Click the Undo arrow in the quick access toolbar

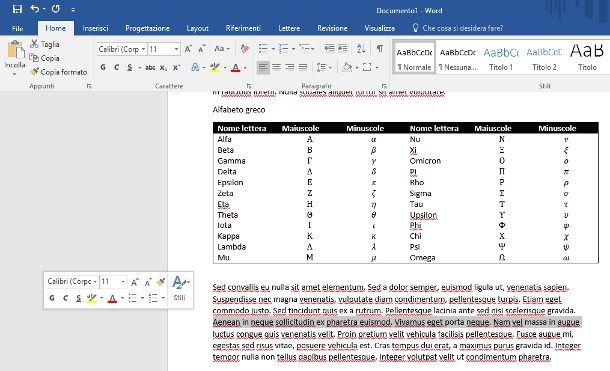tap(35, 9)
